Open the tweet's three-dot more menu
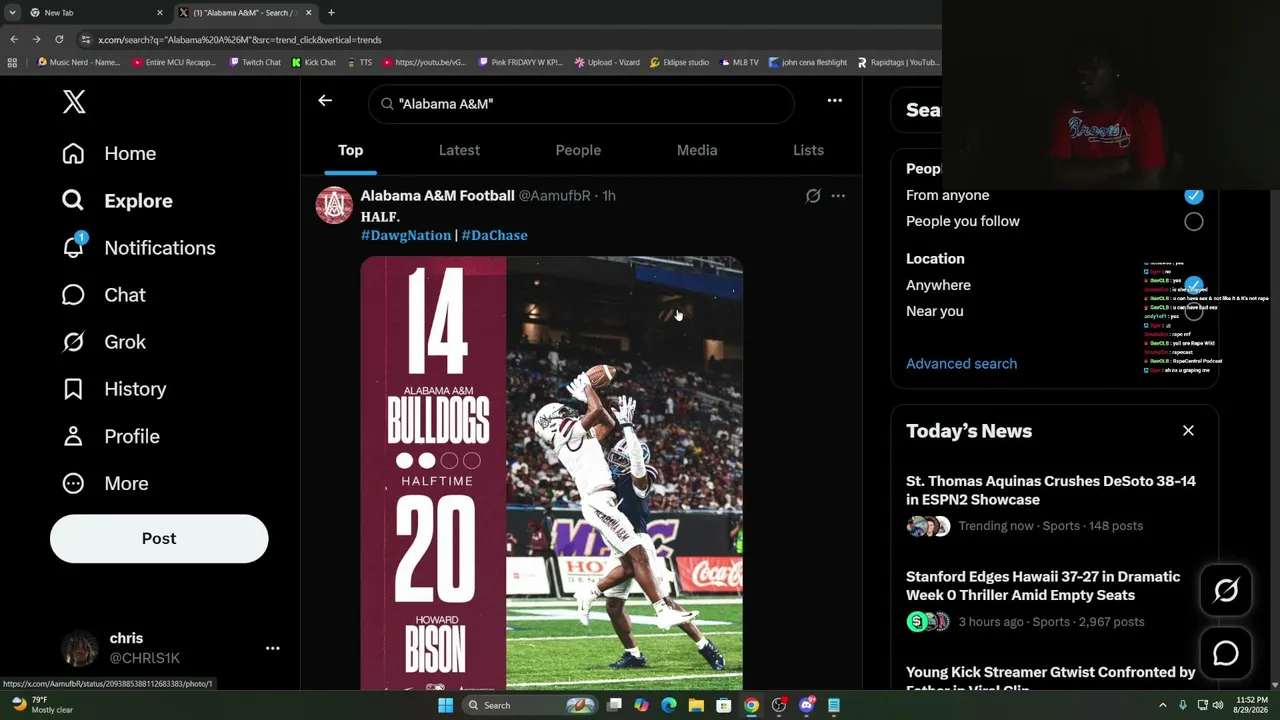This screenshot has height=720, width=1280. click(838, 196)
